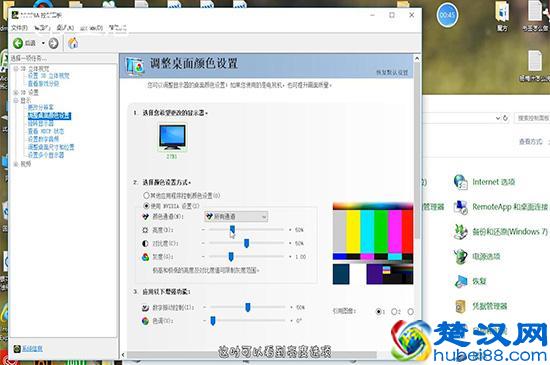Click the contrast slider handle
This screenshot has height=365, width=550.
247,243
